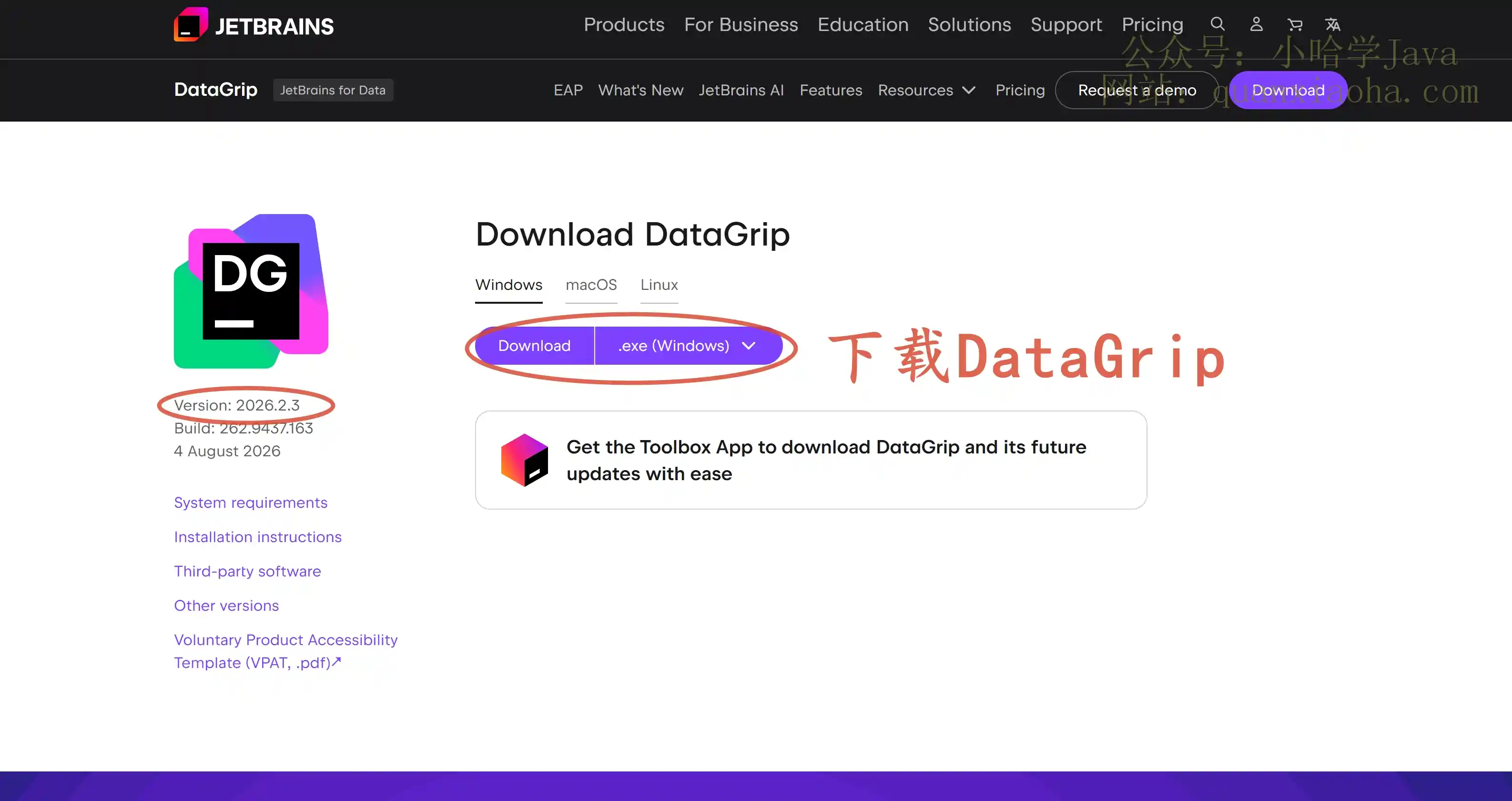The image size is (1512, 801).
Task: Open the System requirements link
Action: pos(251,503)
